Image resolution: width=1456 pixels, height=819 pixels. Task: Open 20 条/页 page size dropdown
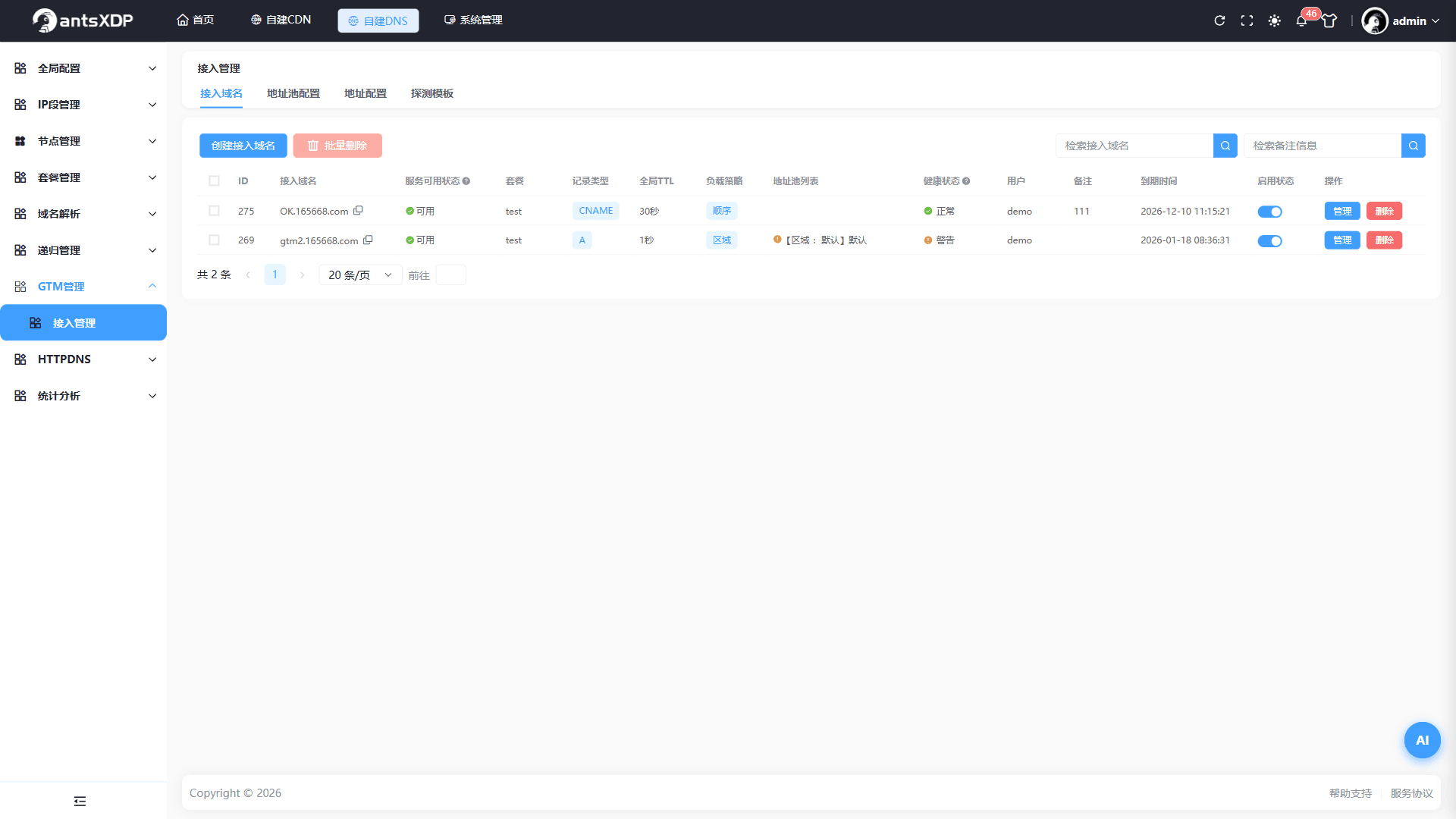coord(360,275)
